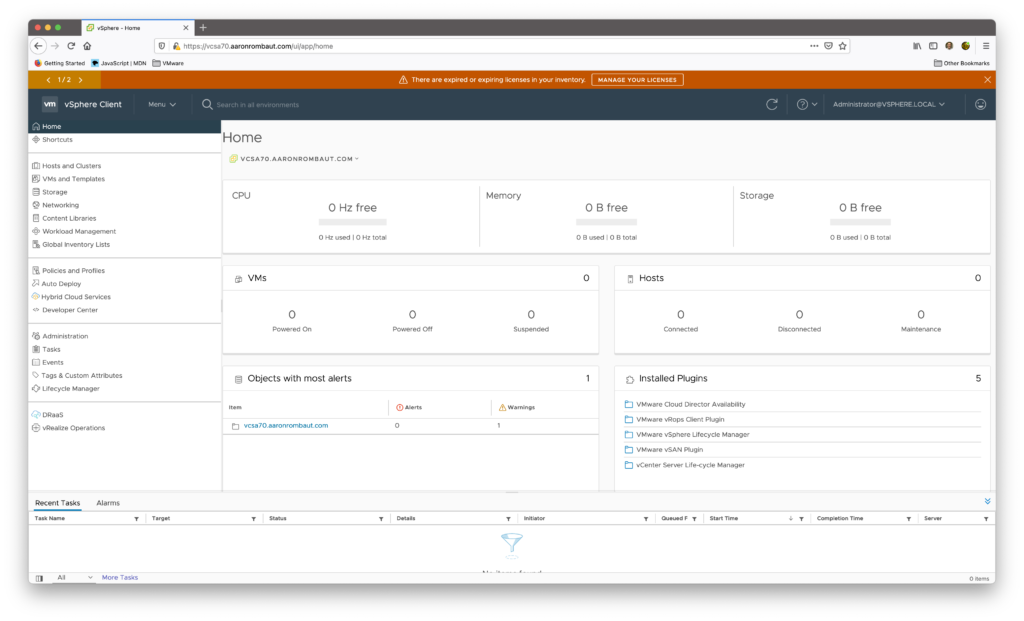Click the browser home icon

tap(87, 46)
